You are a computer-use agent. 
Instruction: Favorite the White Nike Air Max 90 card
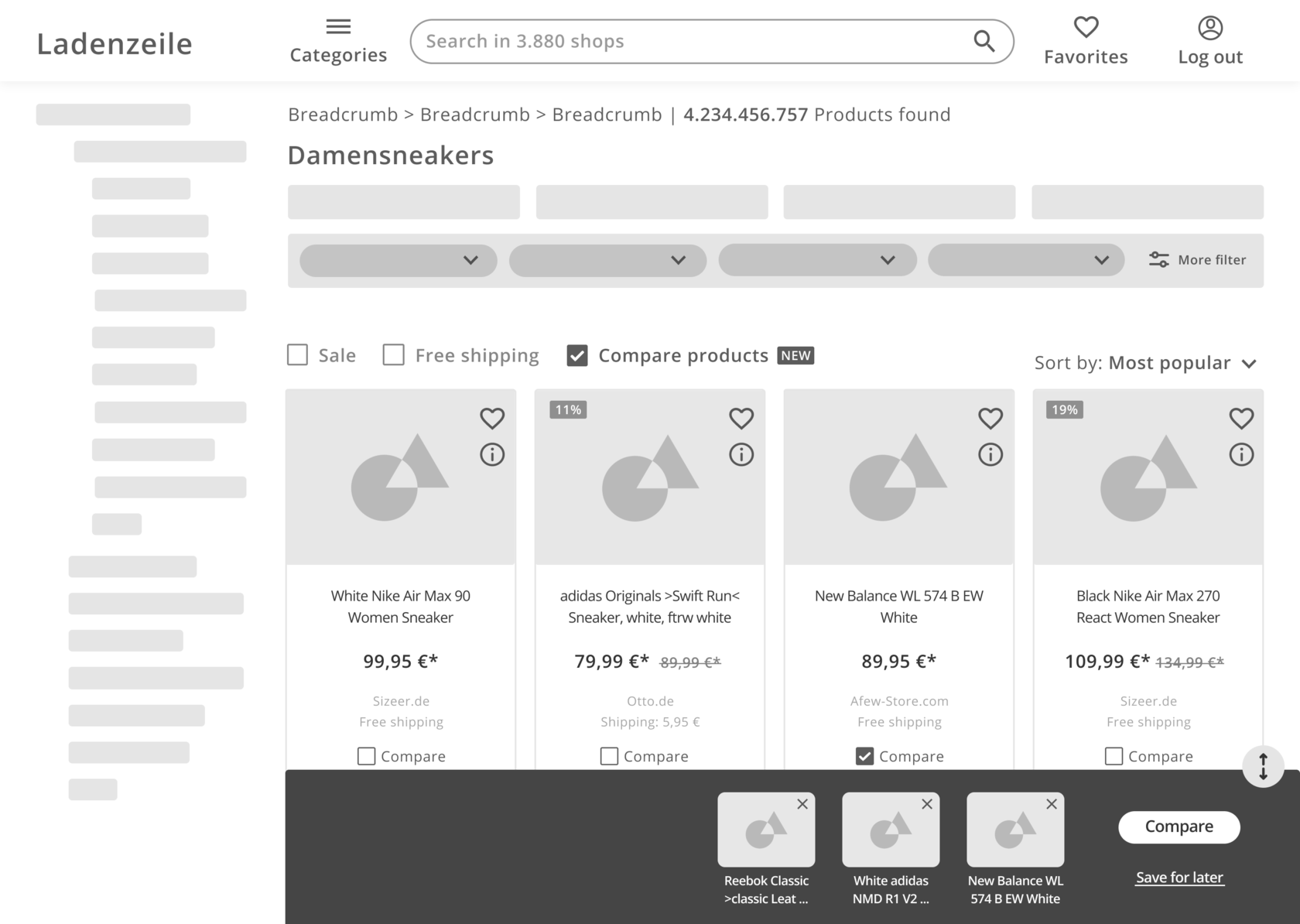pos(492,418)
